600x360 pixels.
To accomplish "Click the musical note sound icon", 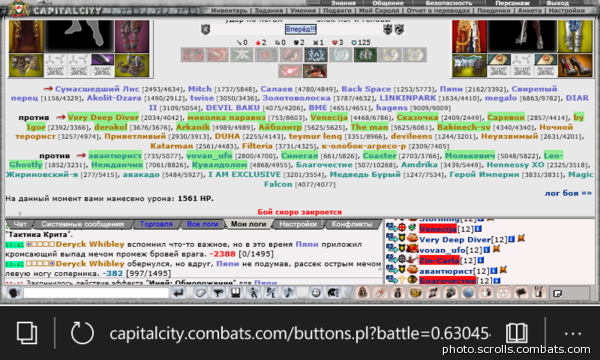I will click(x=288, y=293).
